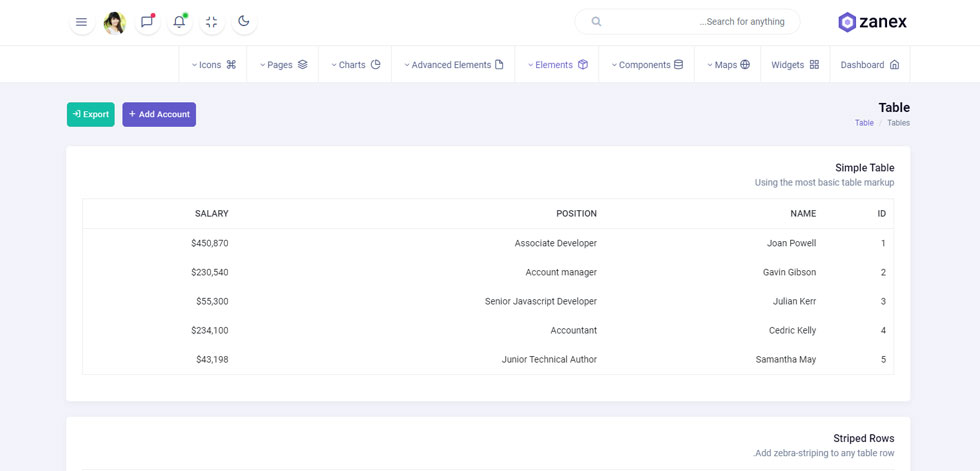Expand the Charts menu chevron
This screenshot has width=980, height=471.
click(x=334, y=65)
